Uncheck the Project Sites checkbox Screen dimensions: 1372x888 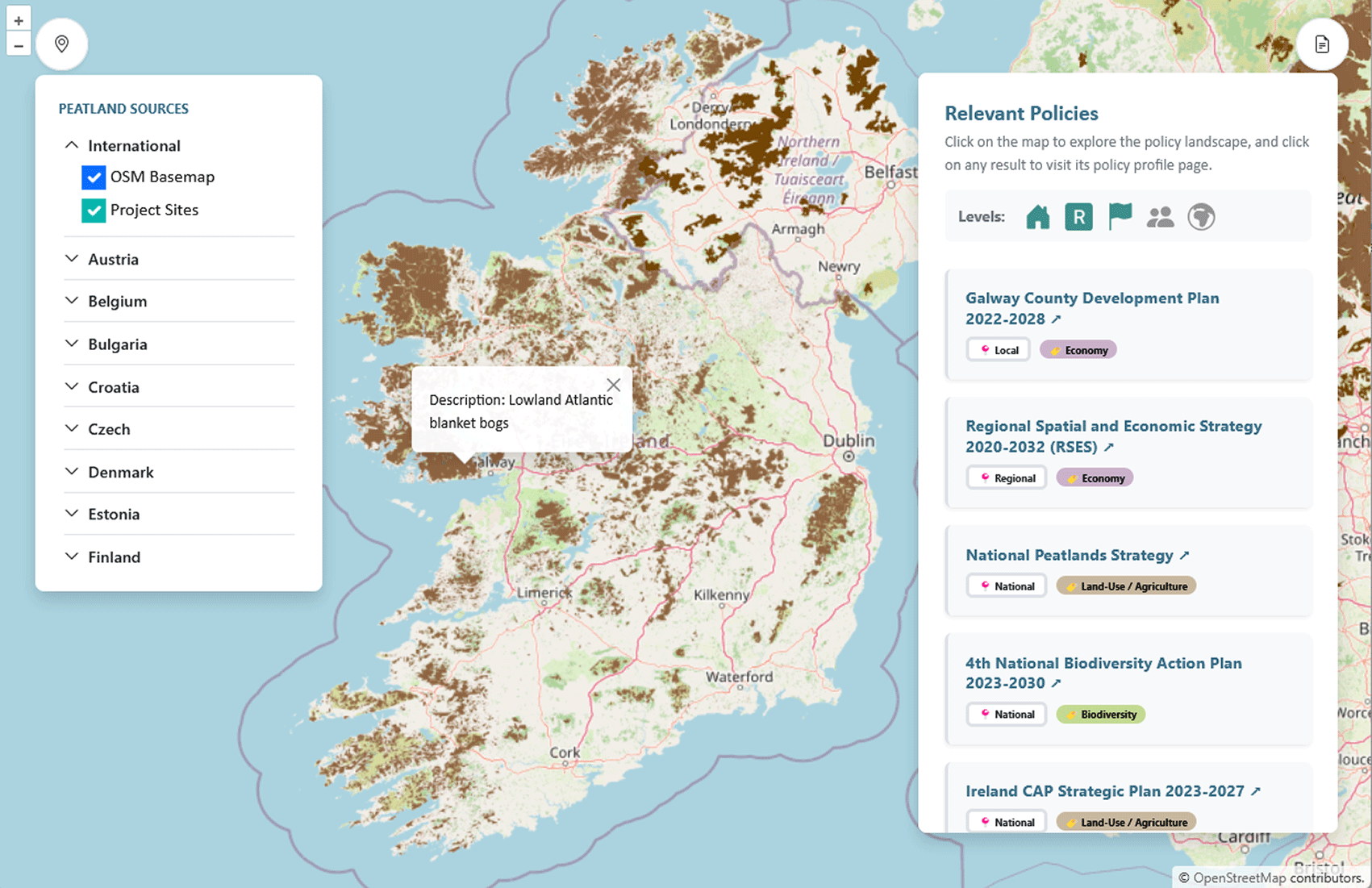(x=94, y=211)
